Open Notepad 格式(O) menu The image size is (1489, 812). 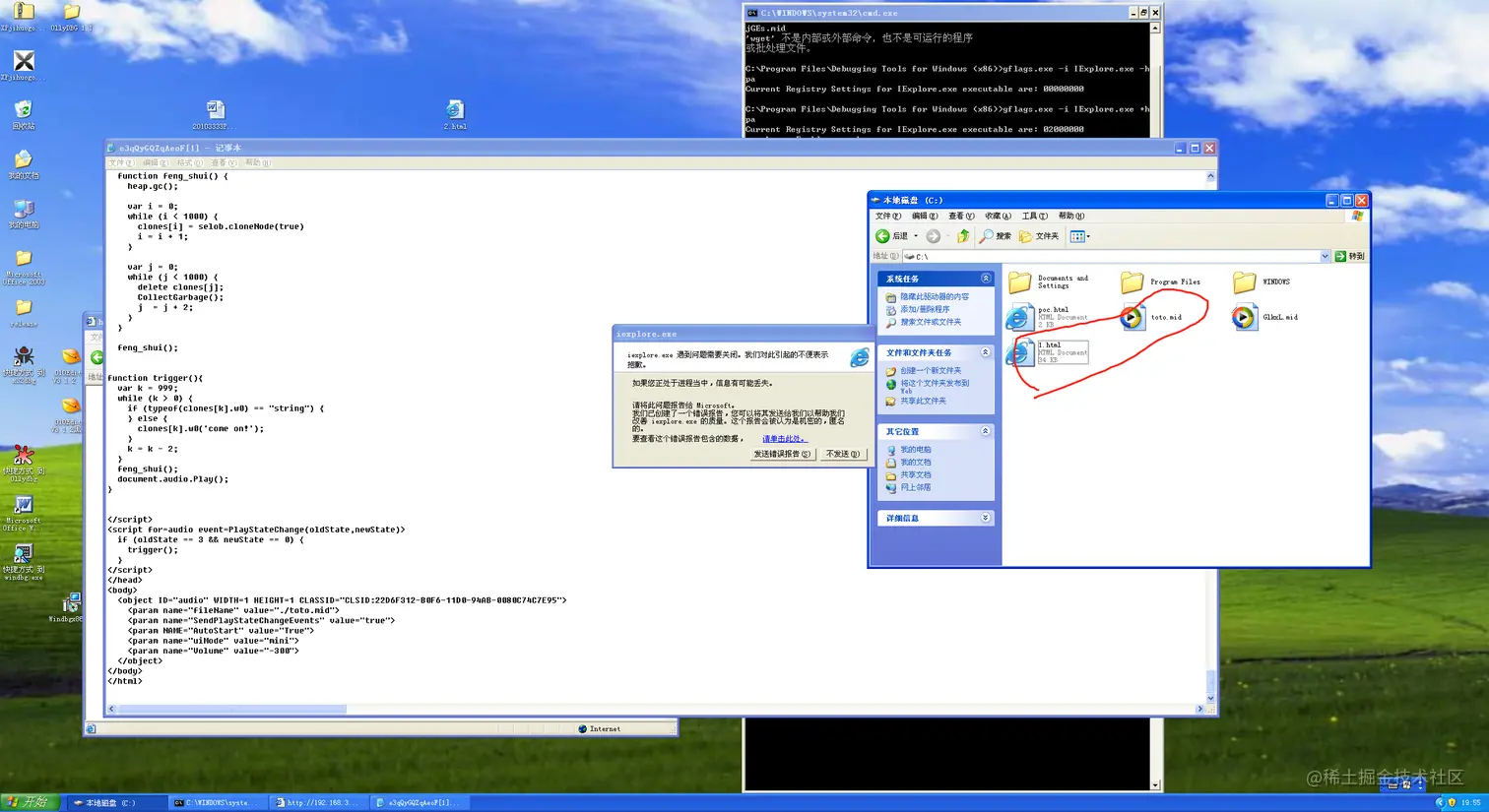click(189, 162)
